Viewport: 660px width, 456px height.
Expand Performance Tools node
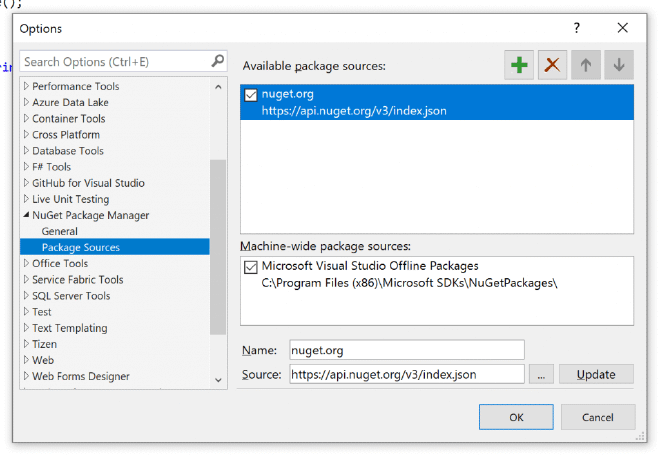point(26,86)
